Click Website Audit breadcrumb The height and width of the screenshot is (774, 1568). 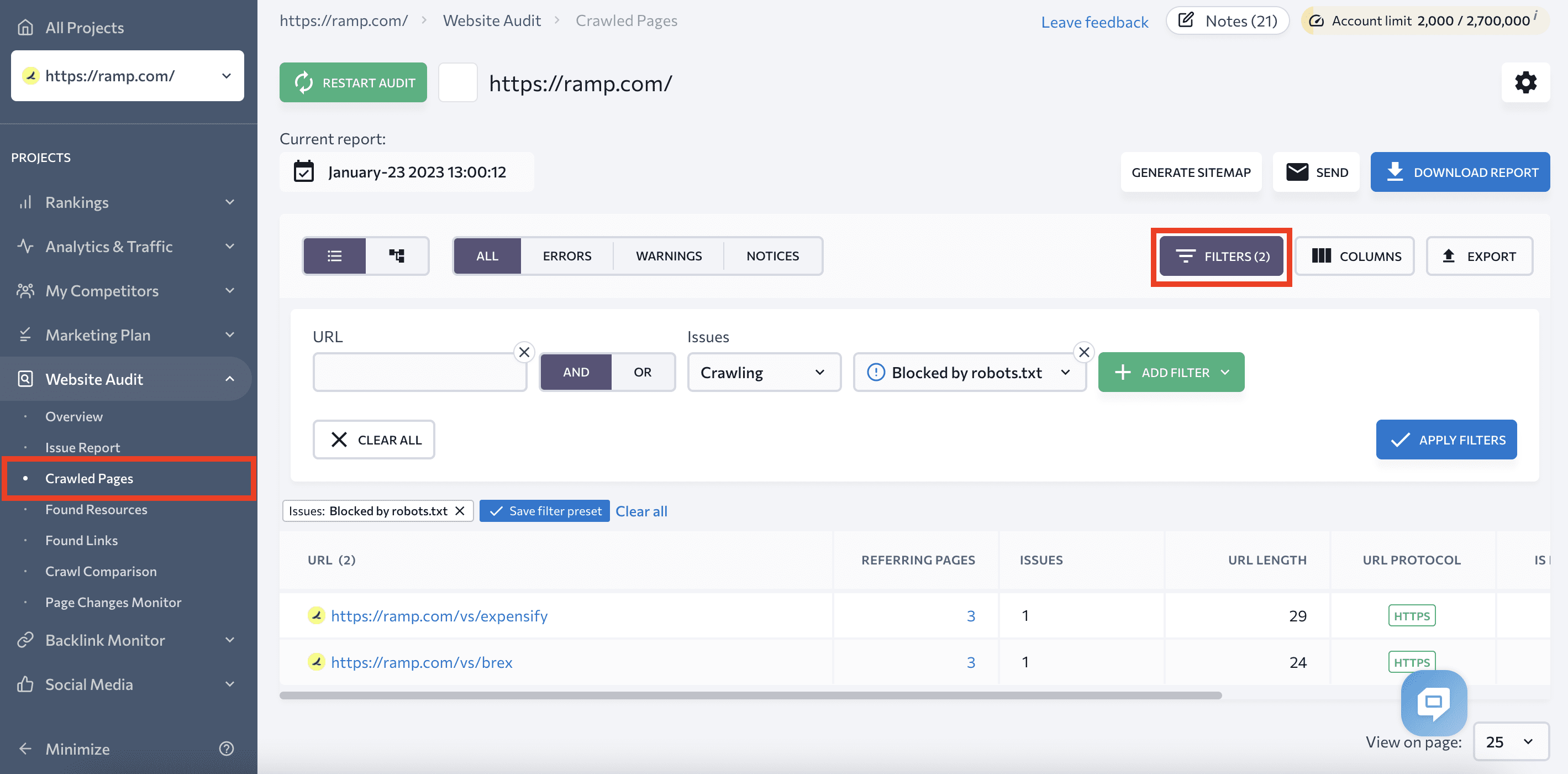[x=492, y=20]
